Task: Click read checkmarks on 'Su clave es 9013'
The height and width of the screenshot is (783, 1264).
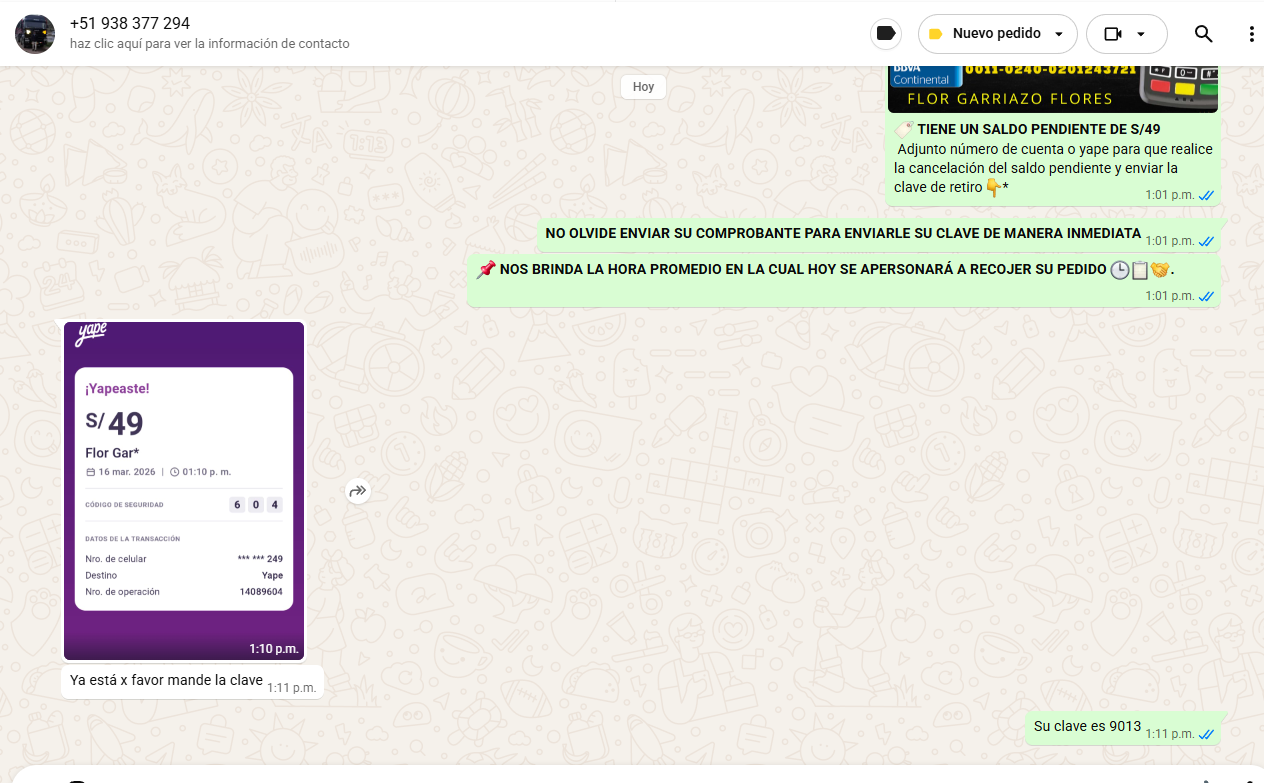Action: [1206, 734]
